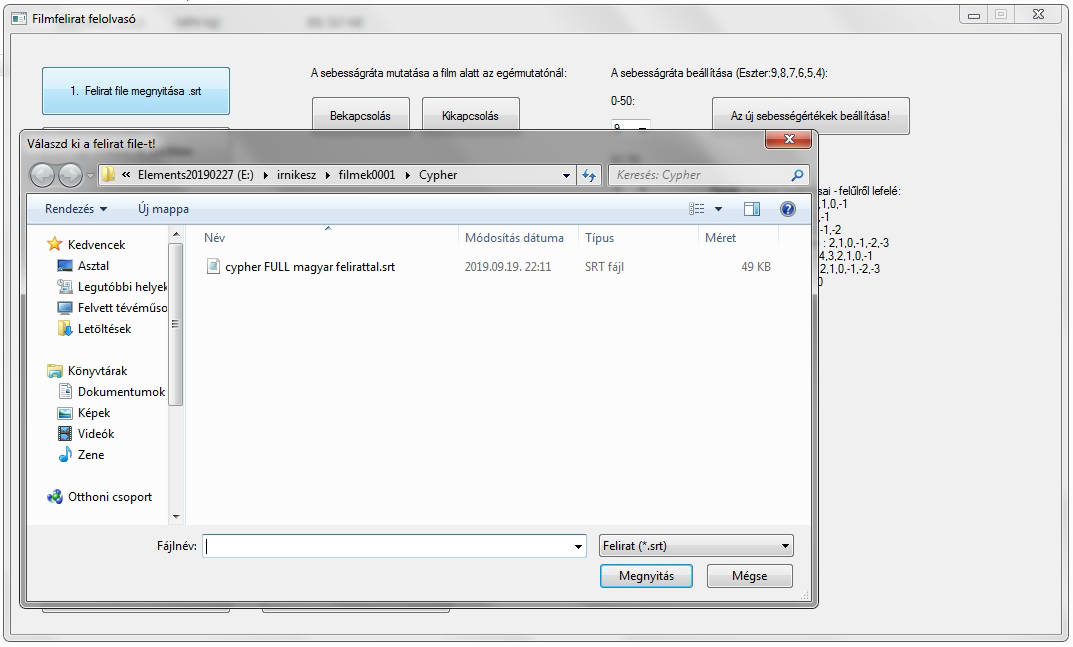Open the view options dropdown arrow

(x=718, y=209)
